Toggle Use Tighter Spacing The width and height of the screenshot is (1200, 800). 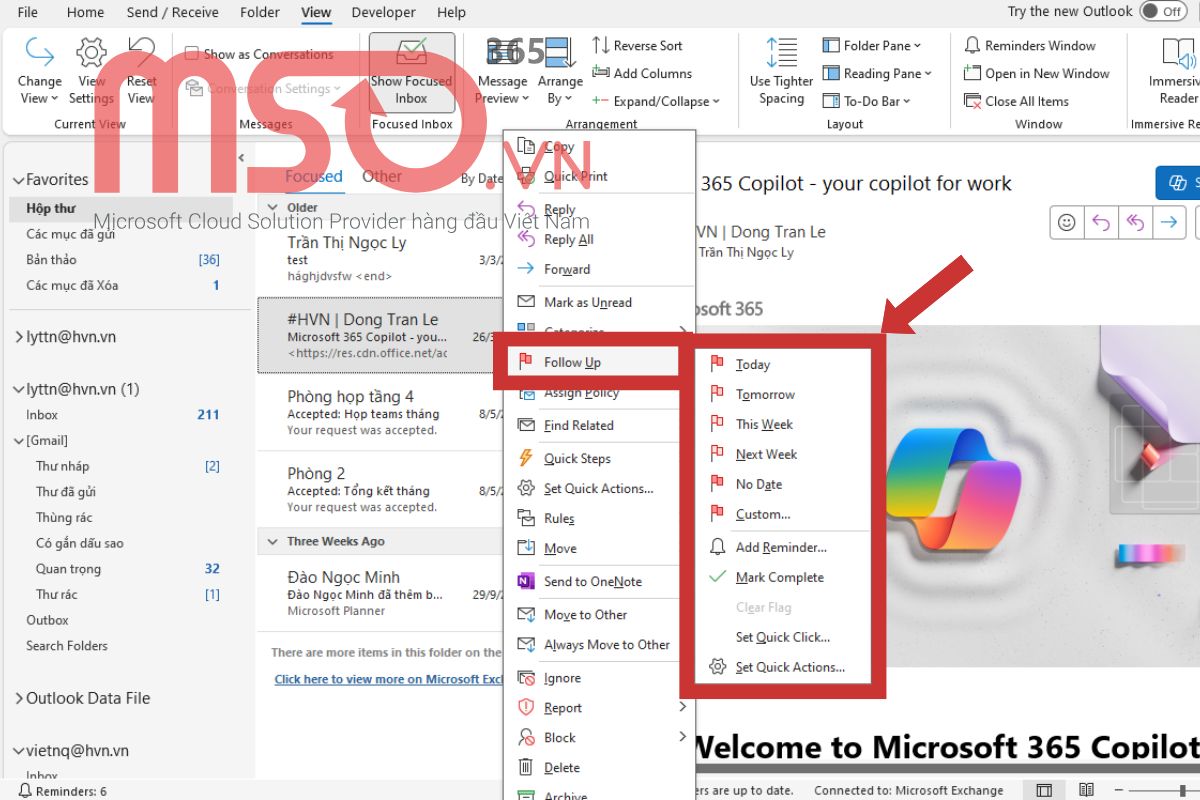pos(781,72)
